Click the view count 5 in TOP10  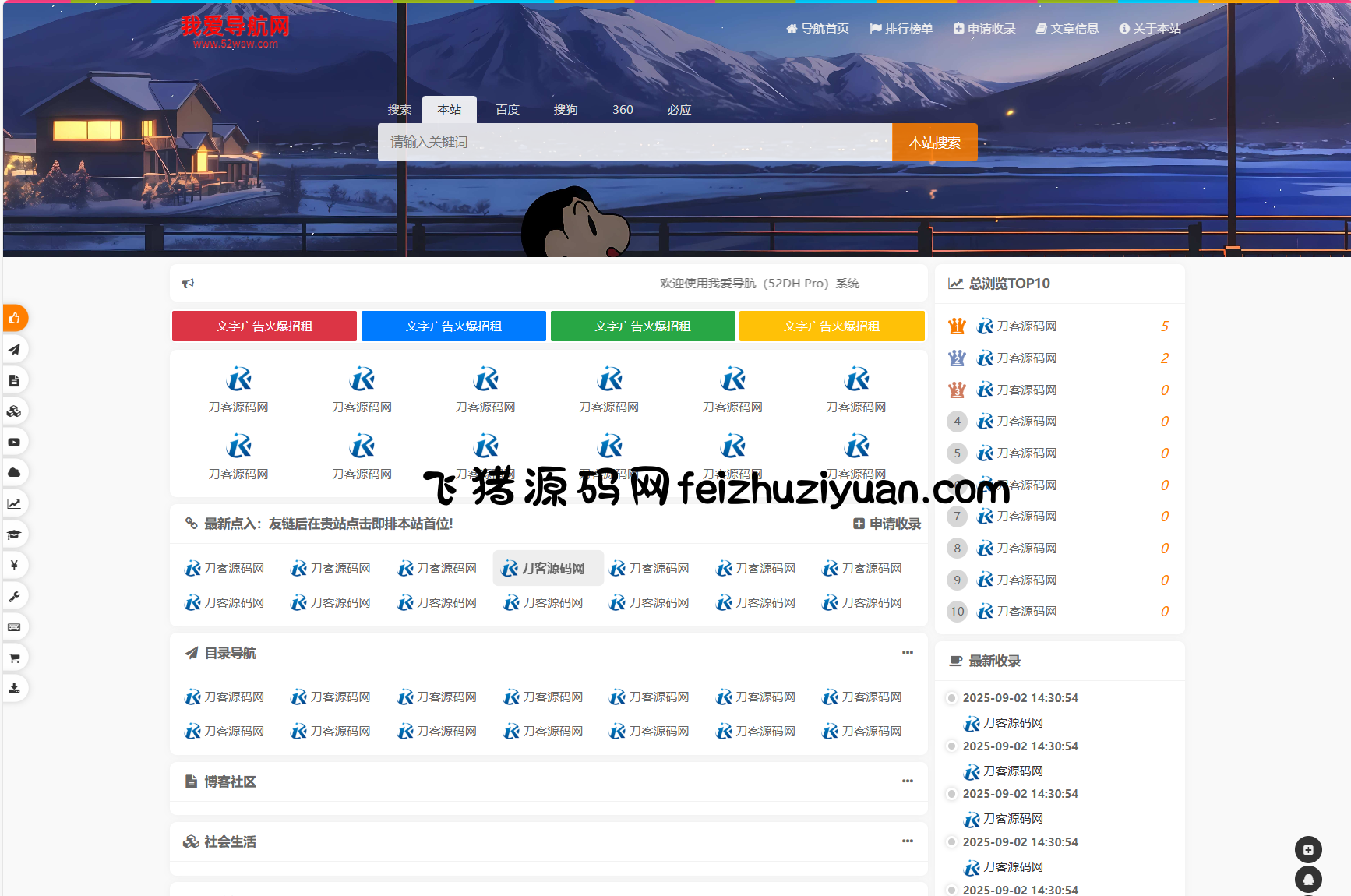click(x=1165, y=326)
